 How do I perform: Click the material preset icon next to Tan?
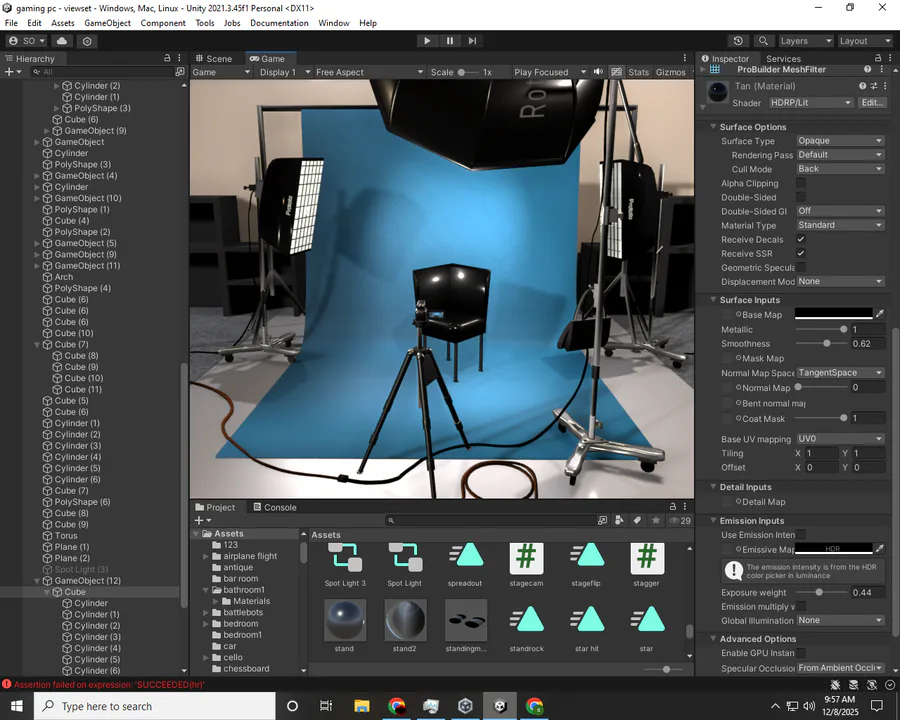[x=874, y=86]
